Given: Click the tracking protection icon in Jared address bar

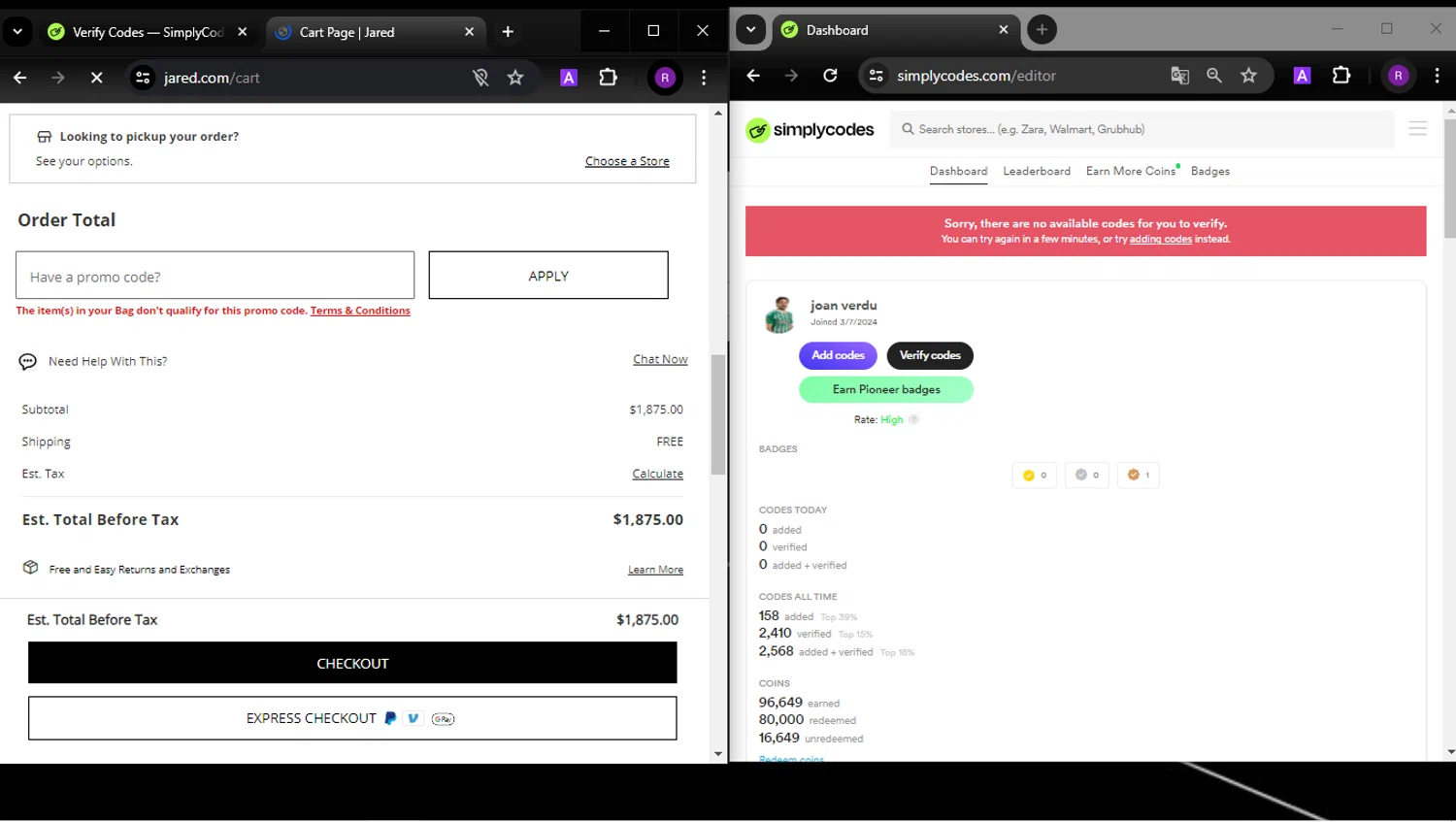Looking at the screenshot, I should click(480, 78).
